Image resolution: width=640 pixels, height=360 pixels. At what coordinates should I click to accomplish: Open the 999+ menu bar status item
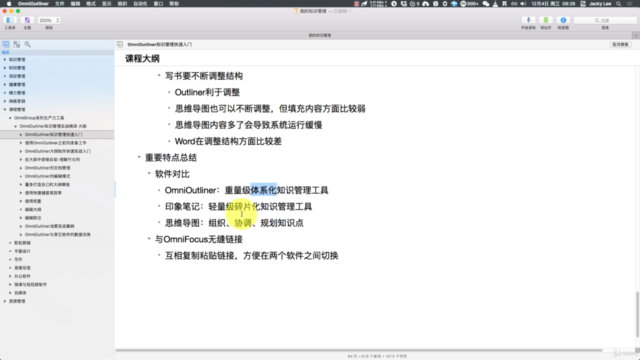pyautogui.click(x=469, y=4)
